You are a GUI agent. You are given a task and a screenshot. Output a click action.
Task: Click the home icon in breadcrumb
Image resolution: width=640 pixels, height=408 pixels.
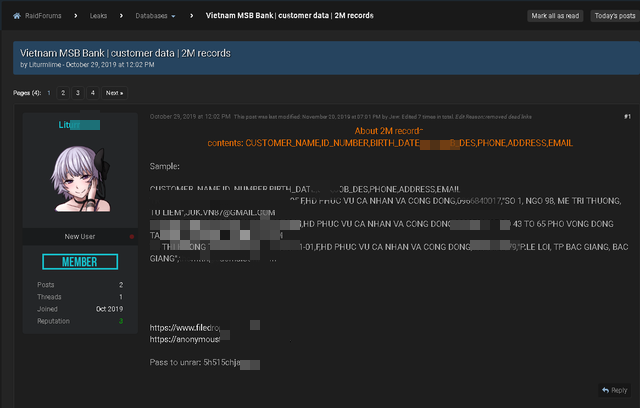tap(17, 16)
